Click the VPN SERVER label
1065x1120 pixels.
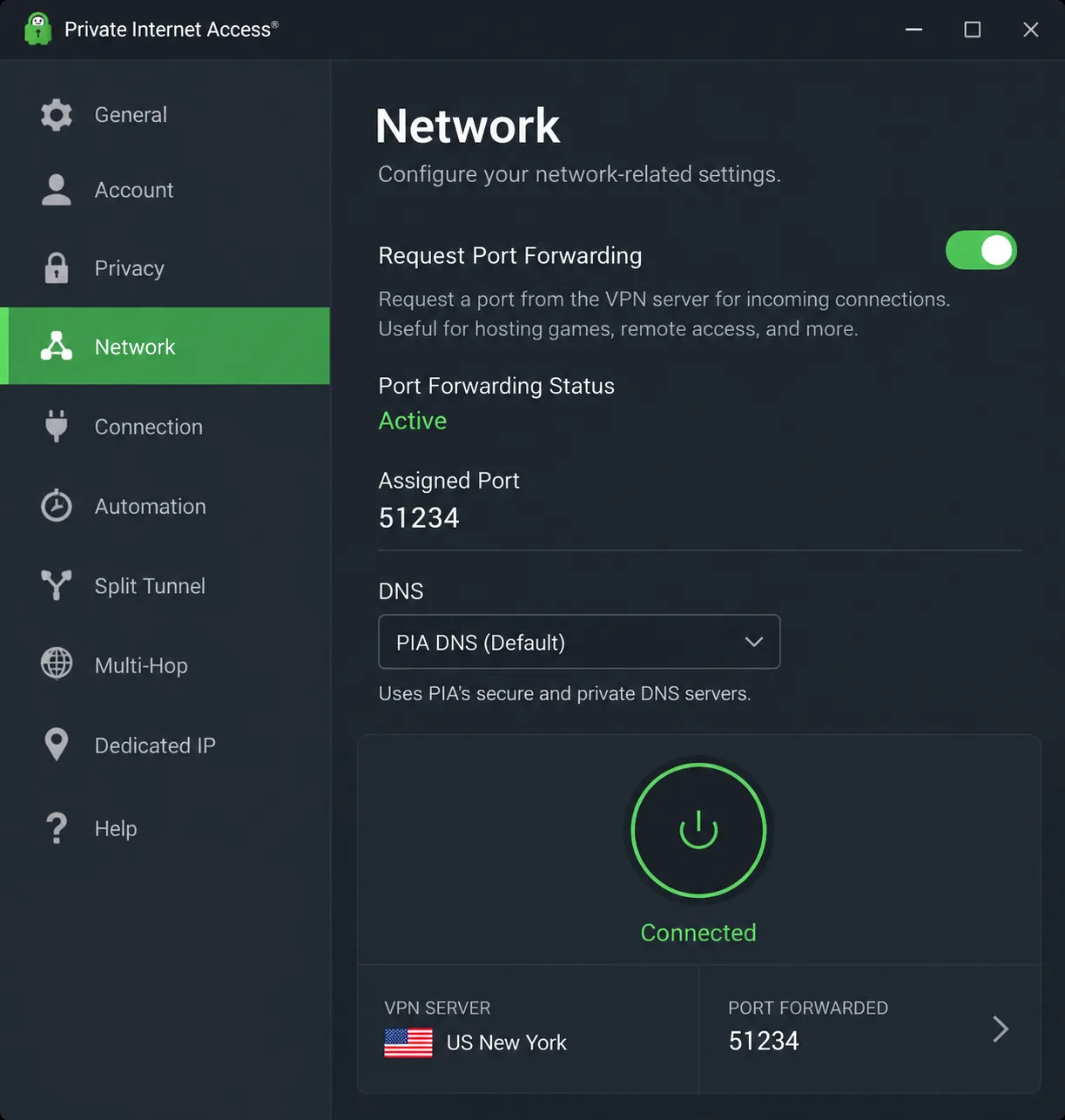(x=437, y=1008)
